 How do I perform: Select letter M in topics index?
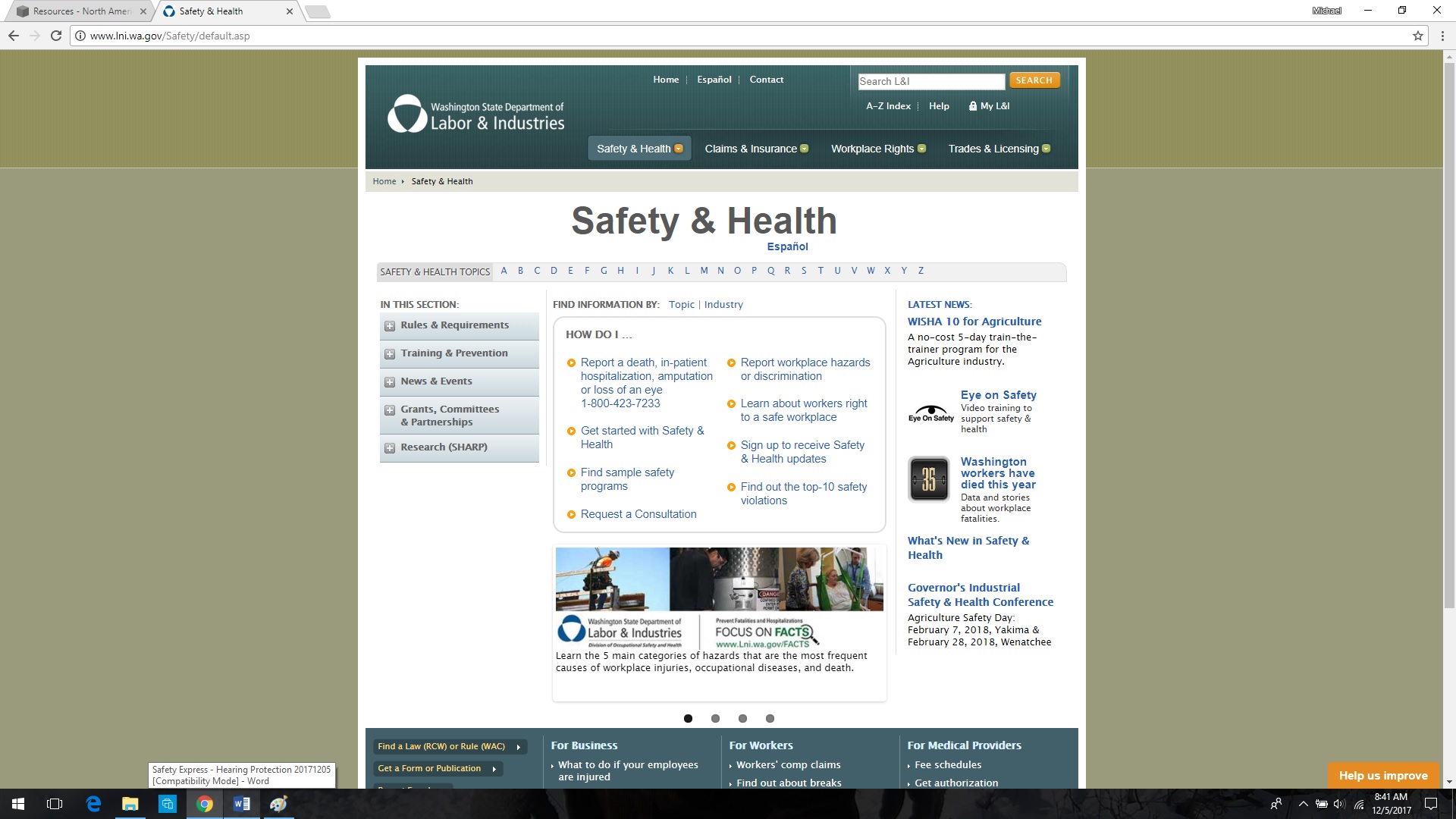[704, 271]
